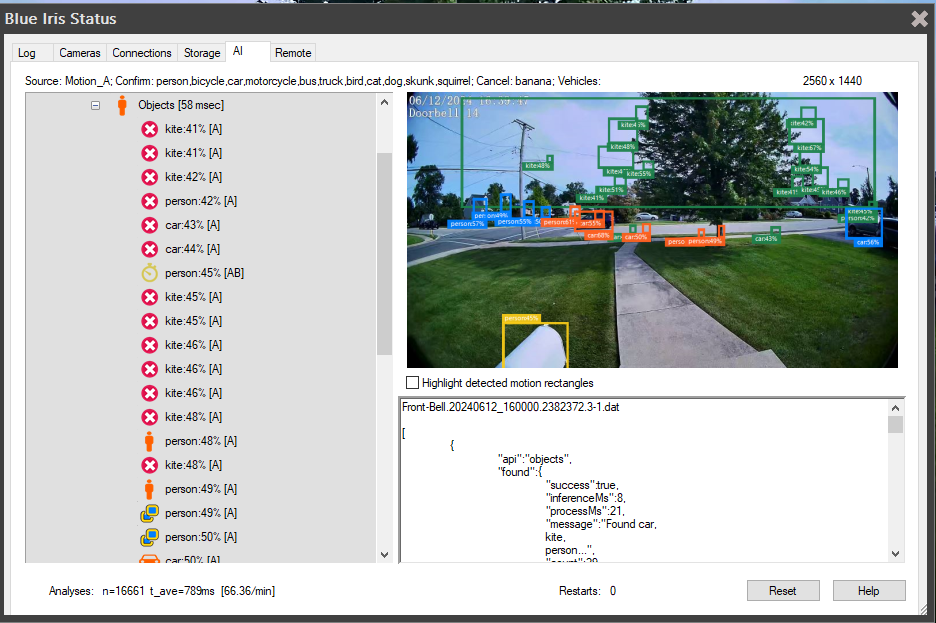
Task: Select the person:48% [A] entry text
Action: [201, 441]
